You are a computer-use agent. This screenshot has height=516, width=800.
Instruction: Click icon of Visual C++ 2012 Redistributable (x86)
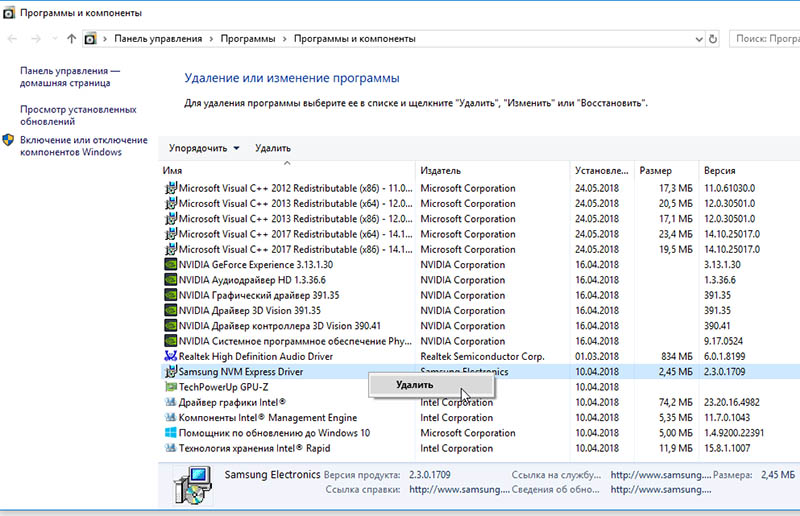coord(170,188)
